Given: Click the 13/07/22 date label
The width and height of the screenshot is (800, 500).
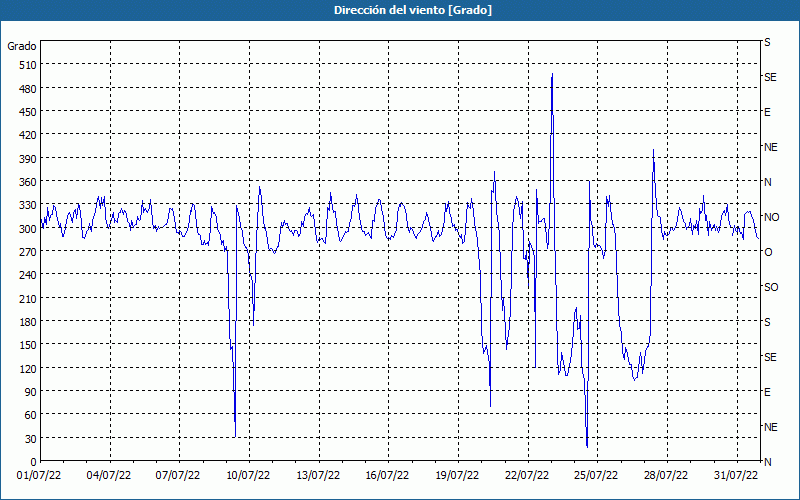Looking at the screenshot, I should (x=318, y=476).
